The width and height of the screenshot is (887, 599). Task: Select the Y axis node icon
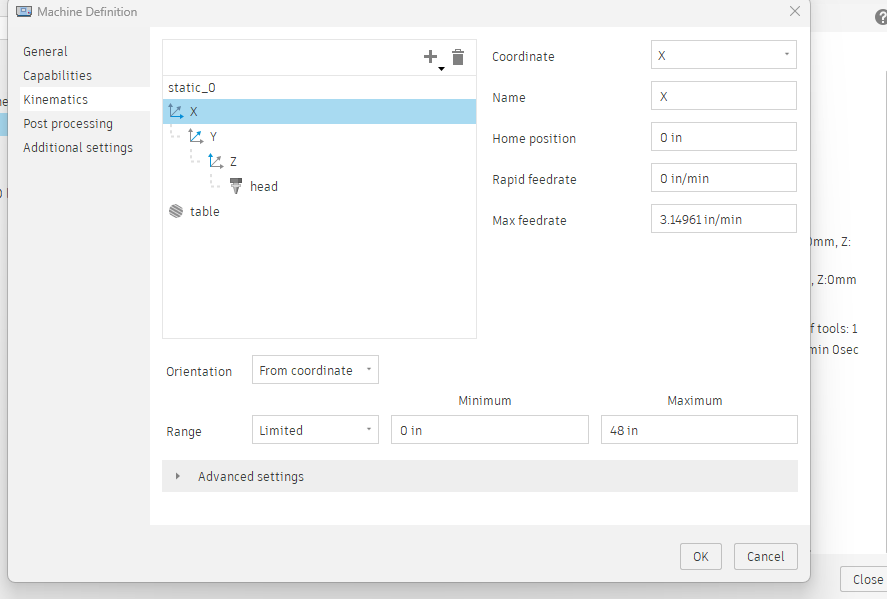coord(196,135)
